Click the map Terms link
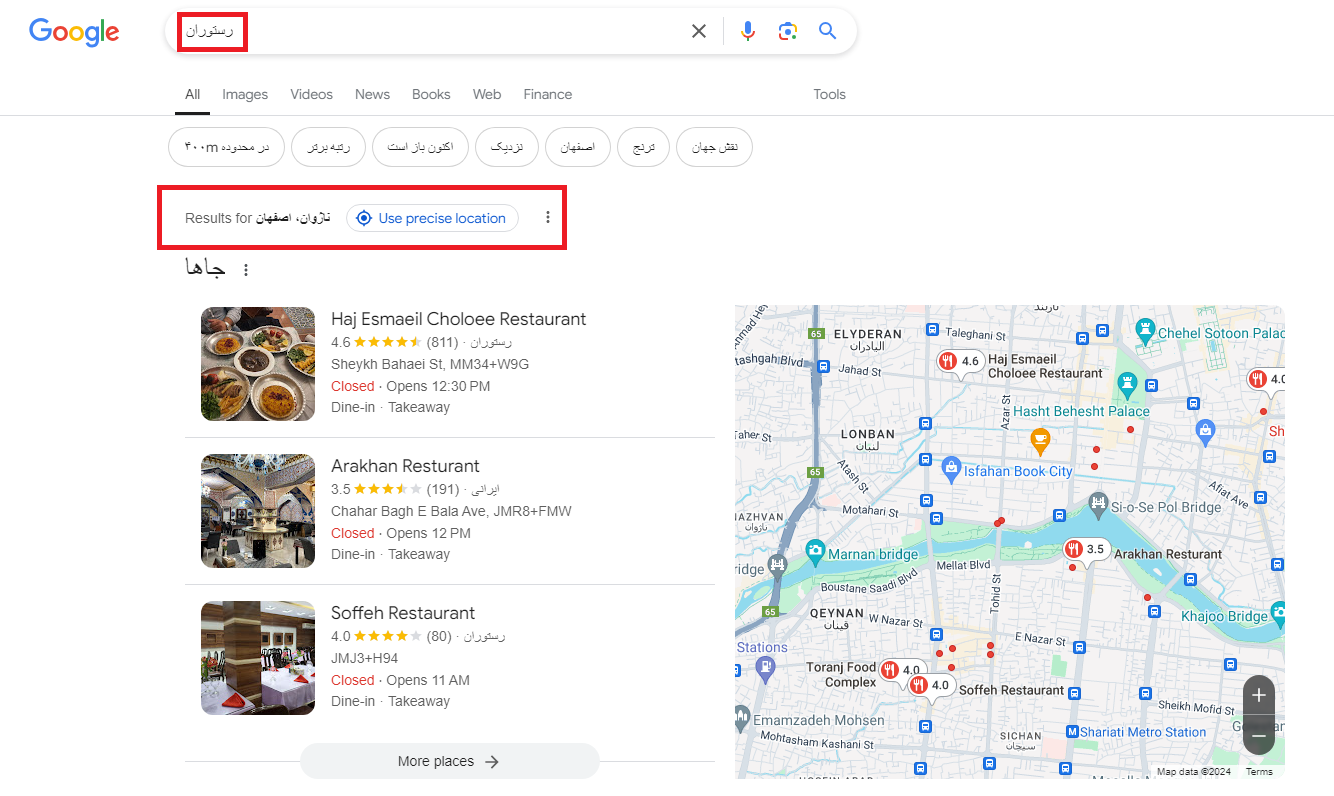The image size is (1334, 796). point(1259,771)
